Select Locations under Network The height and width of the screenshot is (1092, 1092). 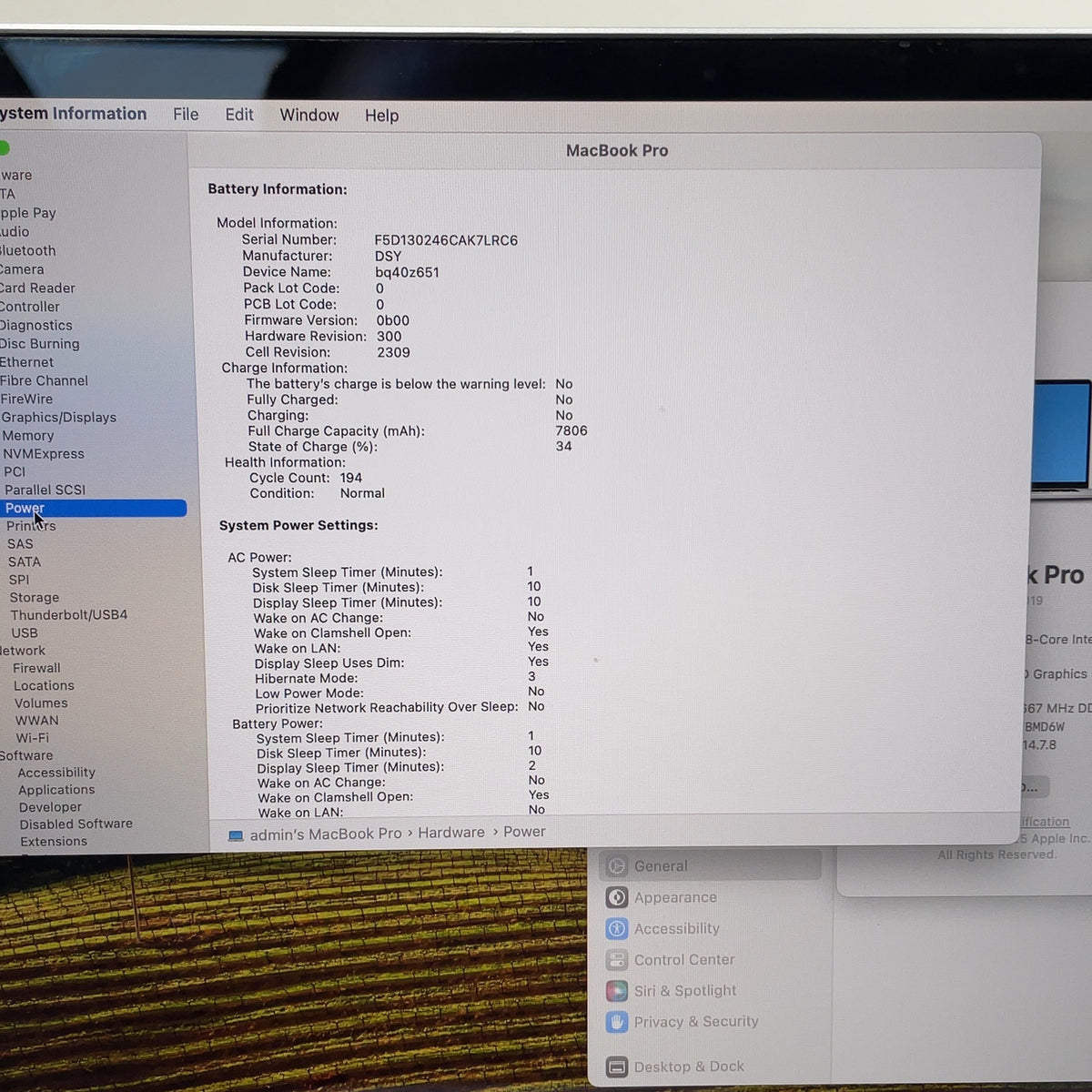click(x=44, y=686)
